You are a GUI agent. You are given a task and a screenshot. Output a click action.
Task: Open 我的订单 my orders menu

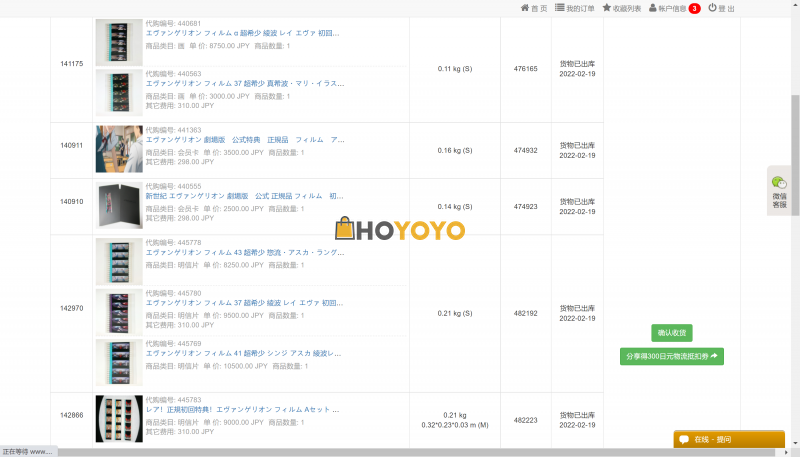(574, 8)
